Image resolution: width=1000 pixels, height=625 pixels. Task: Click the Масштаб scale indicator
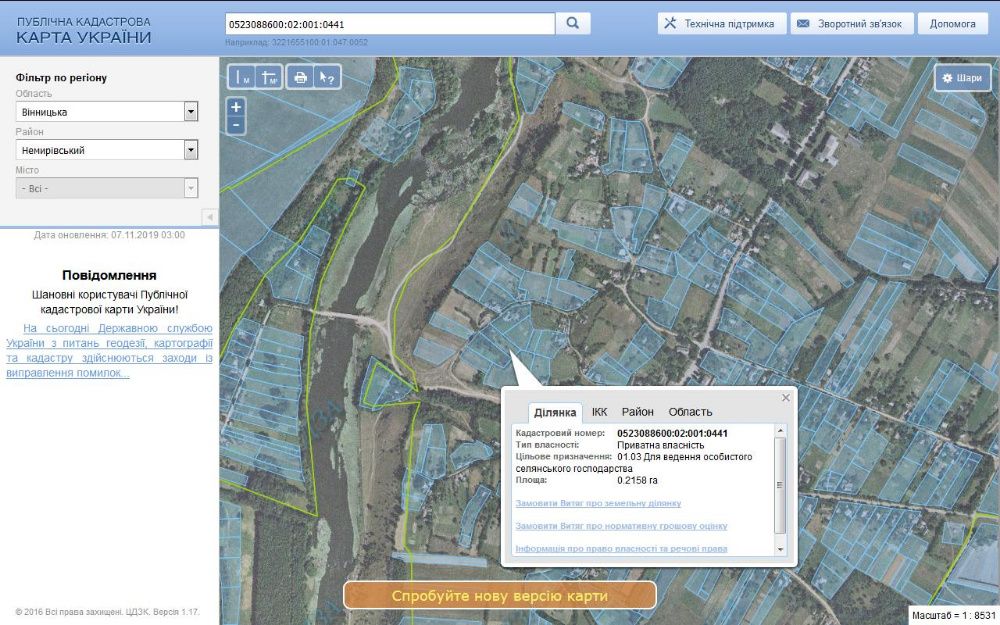tap(954, 615)
